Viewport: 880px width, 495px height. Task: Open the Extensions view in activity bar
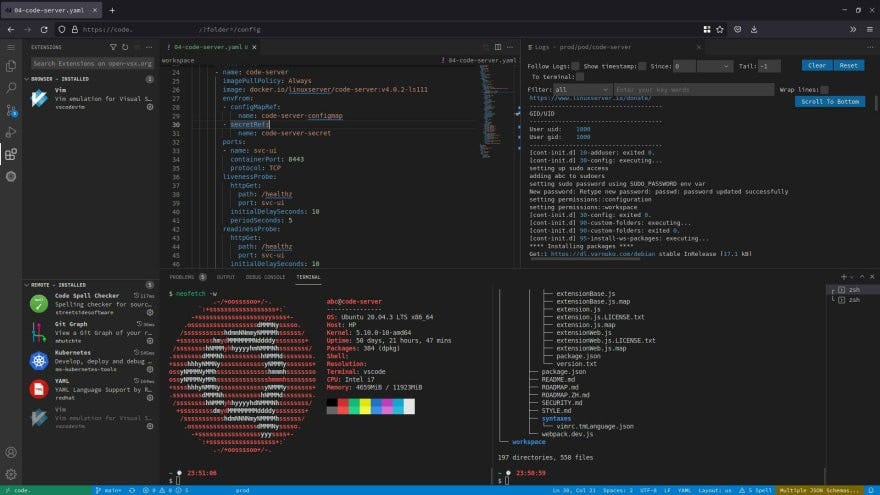[11, 154]
